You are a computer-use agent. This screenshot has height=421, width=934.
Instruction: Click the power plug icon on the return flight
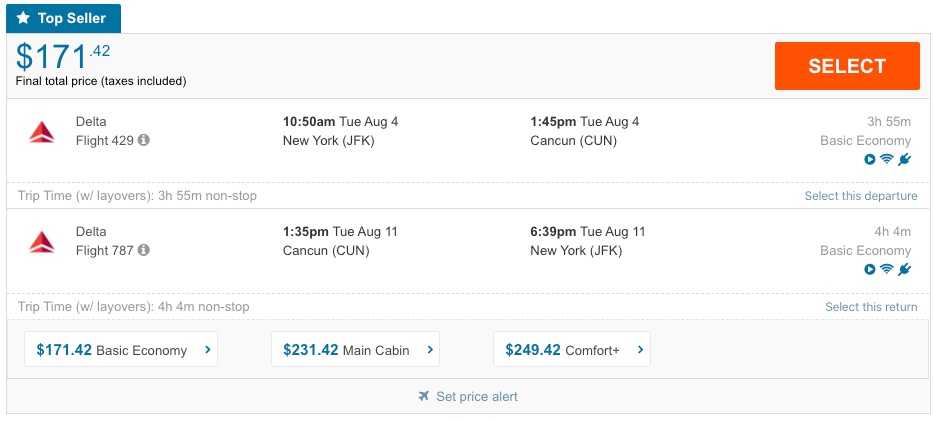(904, 269)
